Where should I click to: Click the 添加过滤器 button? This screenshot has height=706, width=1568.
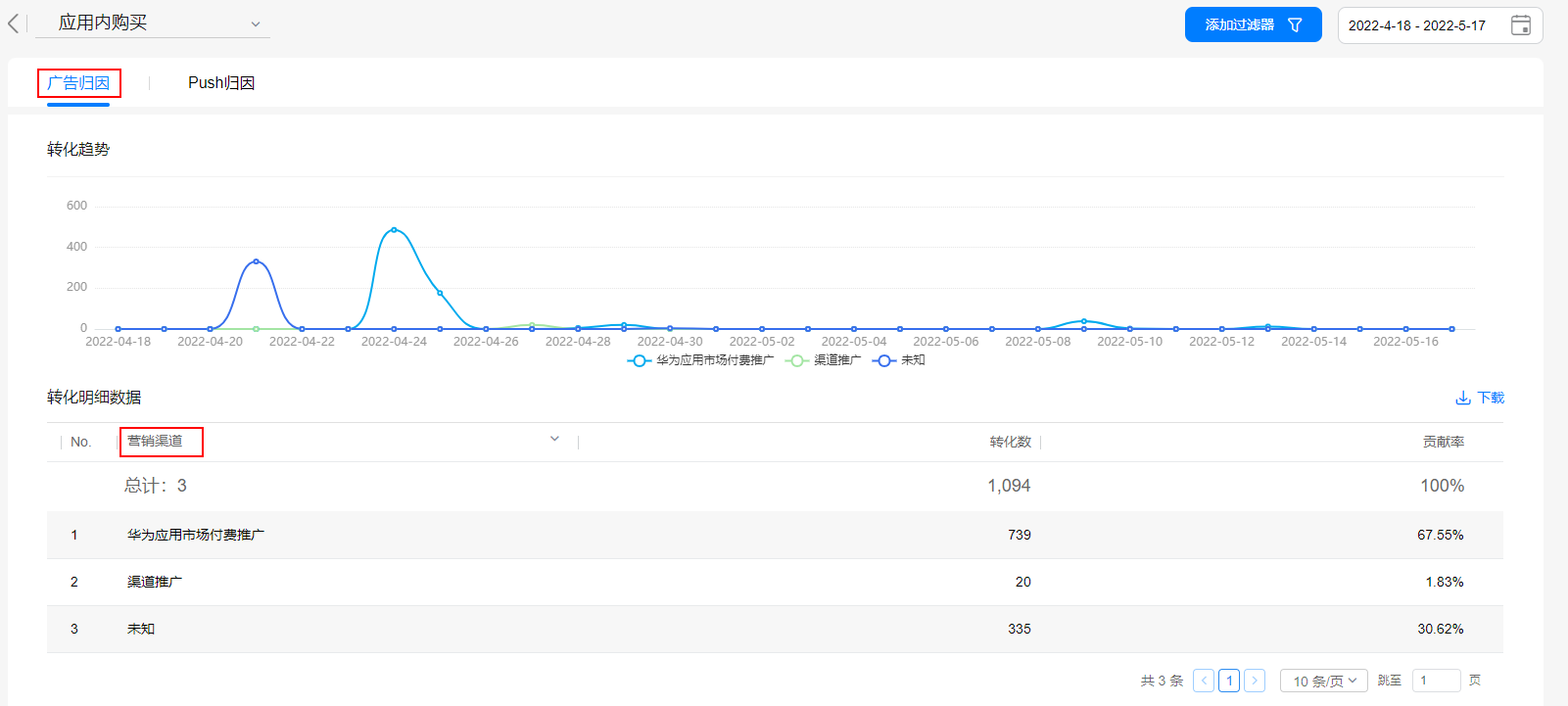coord(1253,25)
